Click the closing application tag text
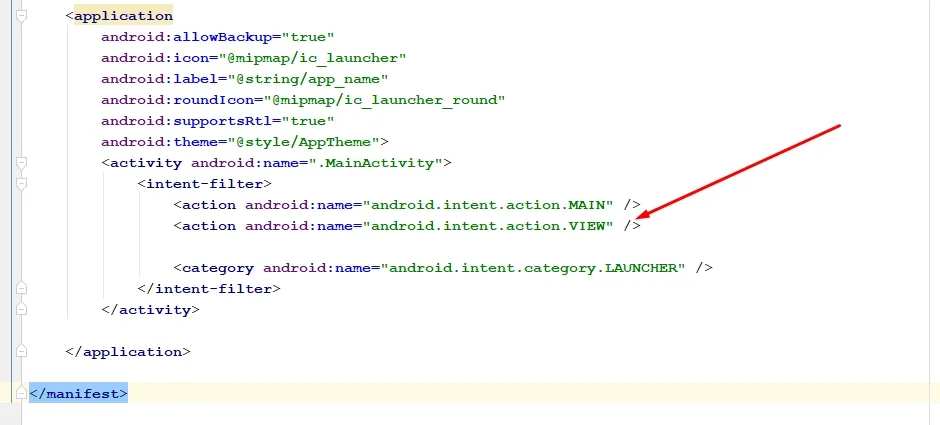The width and height of the screenshot is (940, 425). point(128,352)
